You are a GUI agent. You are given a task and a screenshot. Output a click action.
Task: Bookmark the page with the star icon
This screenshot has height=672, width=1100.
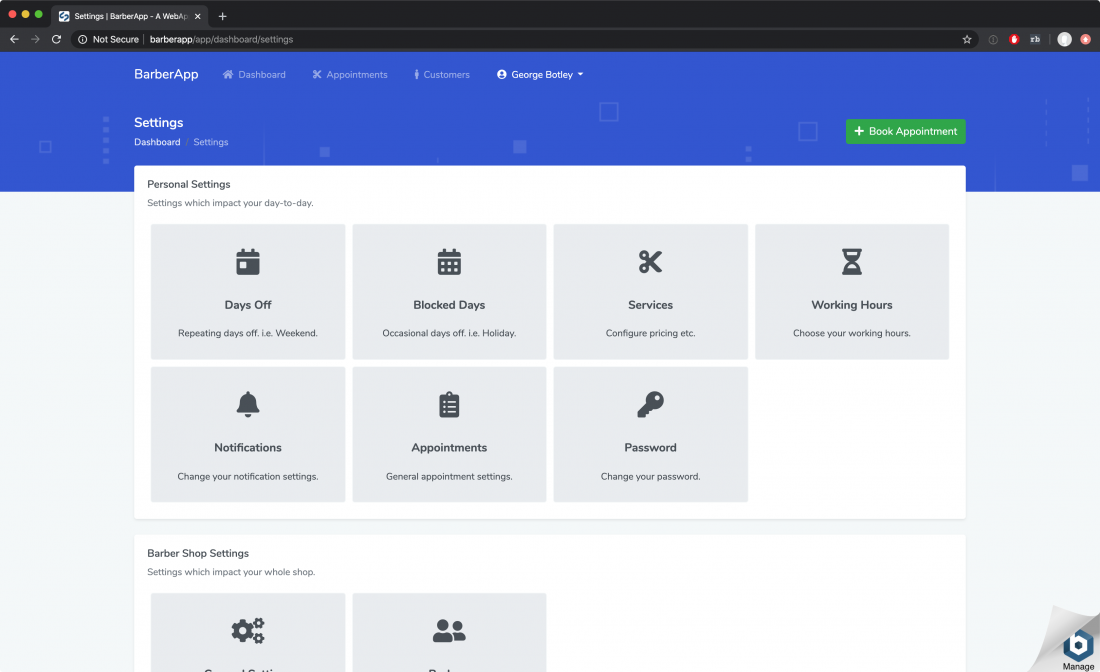(x=966, y=39)
